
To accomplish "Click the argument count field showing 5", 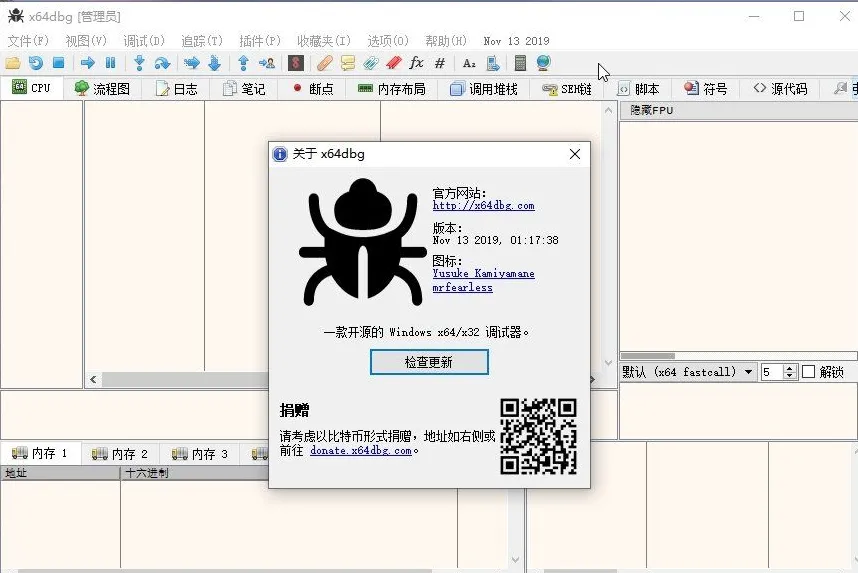I will point(772,372).
